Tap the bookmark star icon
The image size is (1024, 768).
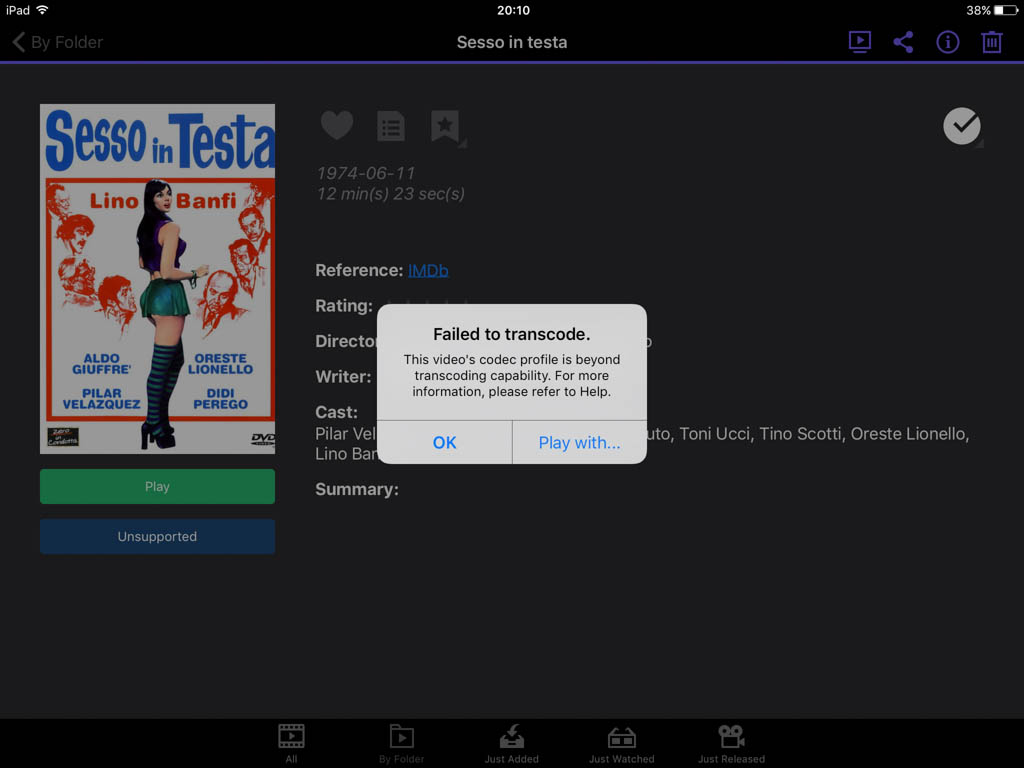(x=445, y=126)
